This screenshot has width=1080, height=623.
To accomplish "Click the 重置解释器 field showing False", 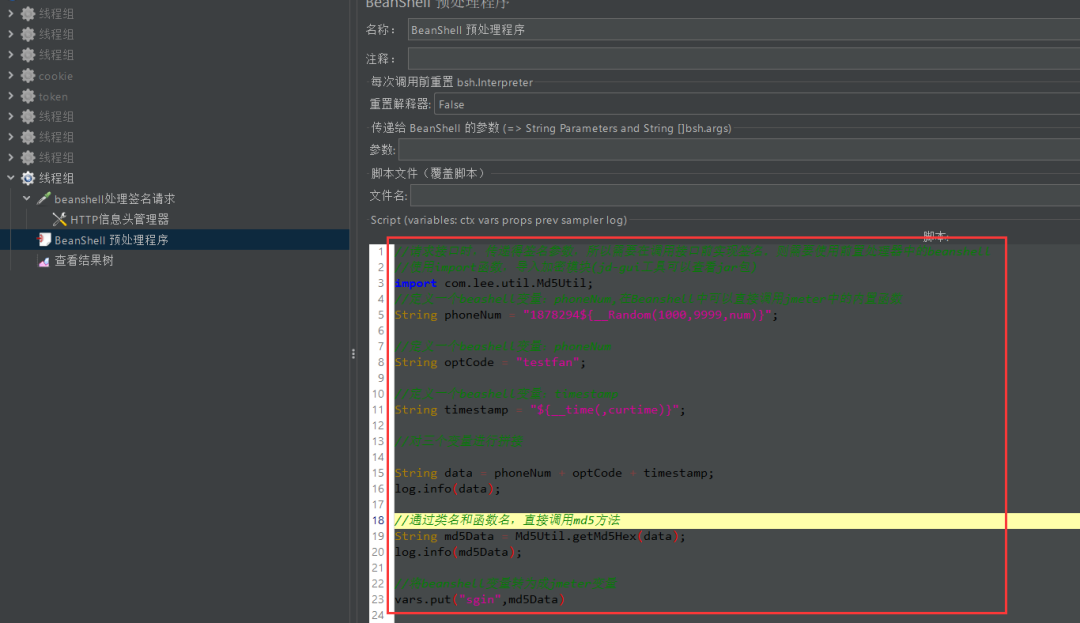I will (x=757, y=105).
